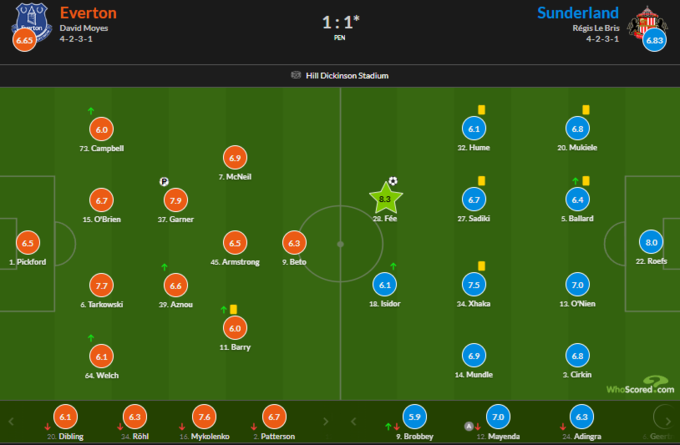Screen dimensions: 680x445
Task: Click the yellow card above Hume
Action: pos(481,111)
